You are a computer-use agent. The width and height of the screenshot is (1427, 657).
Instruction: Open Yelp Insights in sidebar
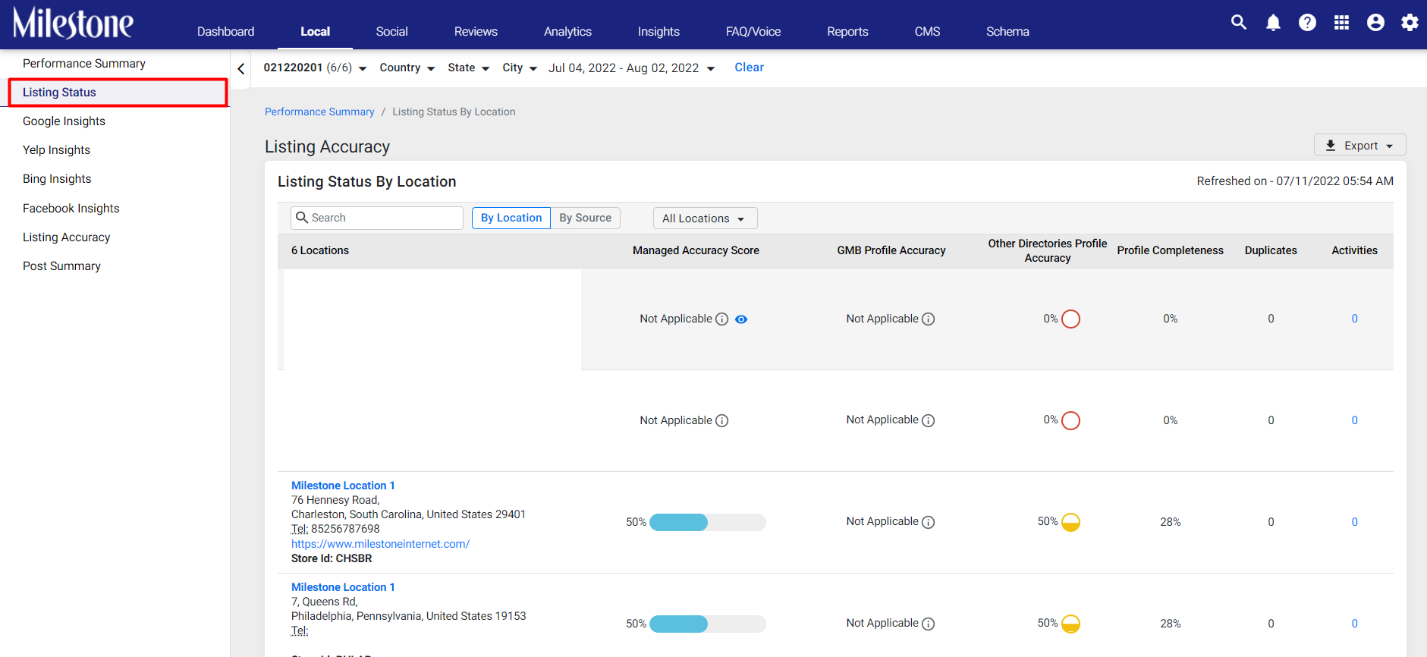point(56,151)
